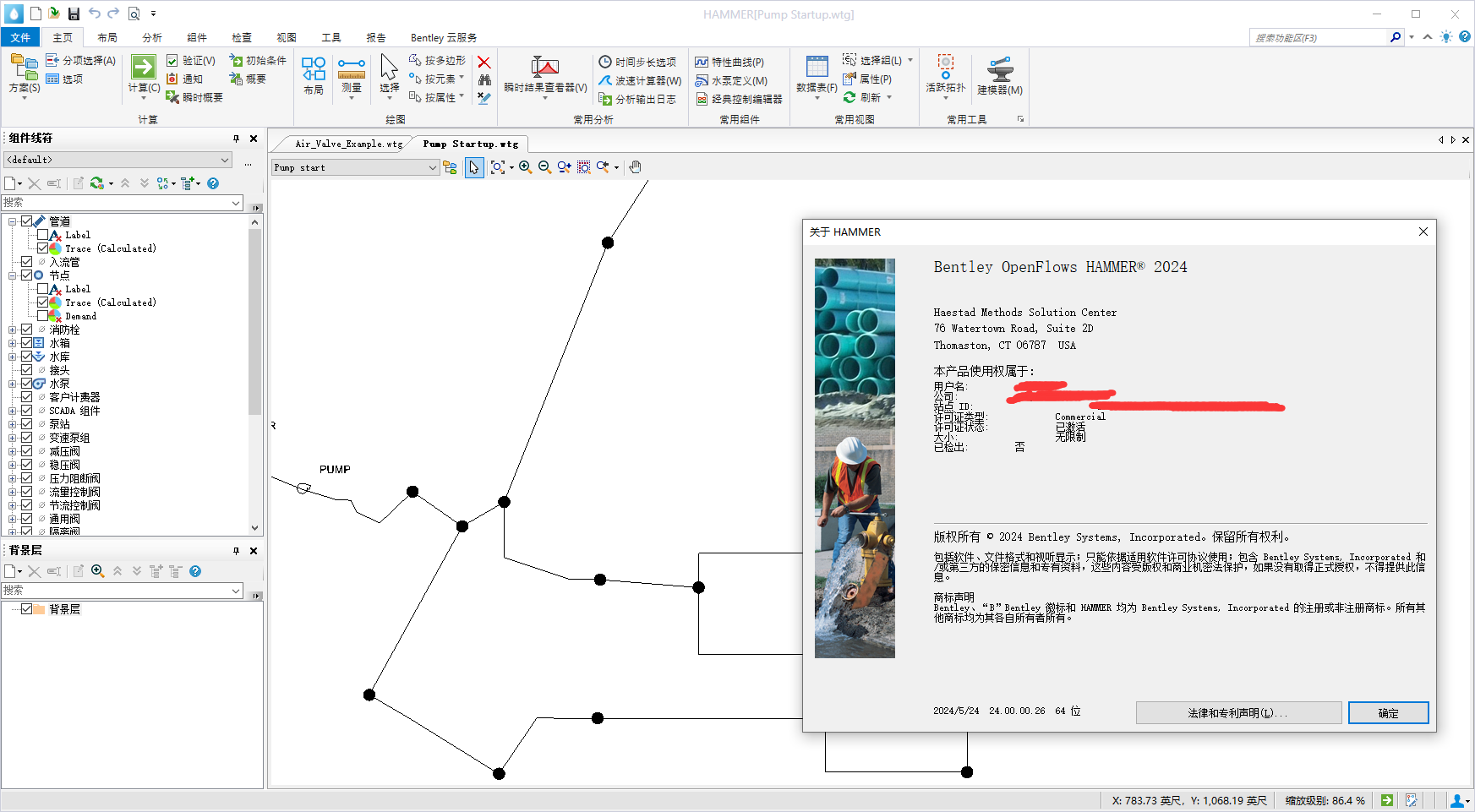Click the Layout (布局) ribbon icon
The image size is (1475, 812).
pyautogui.click(x=314, y=69)
